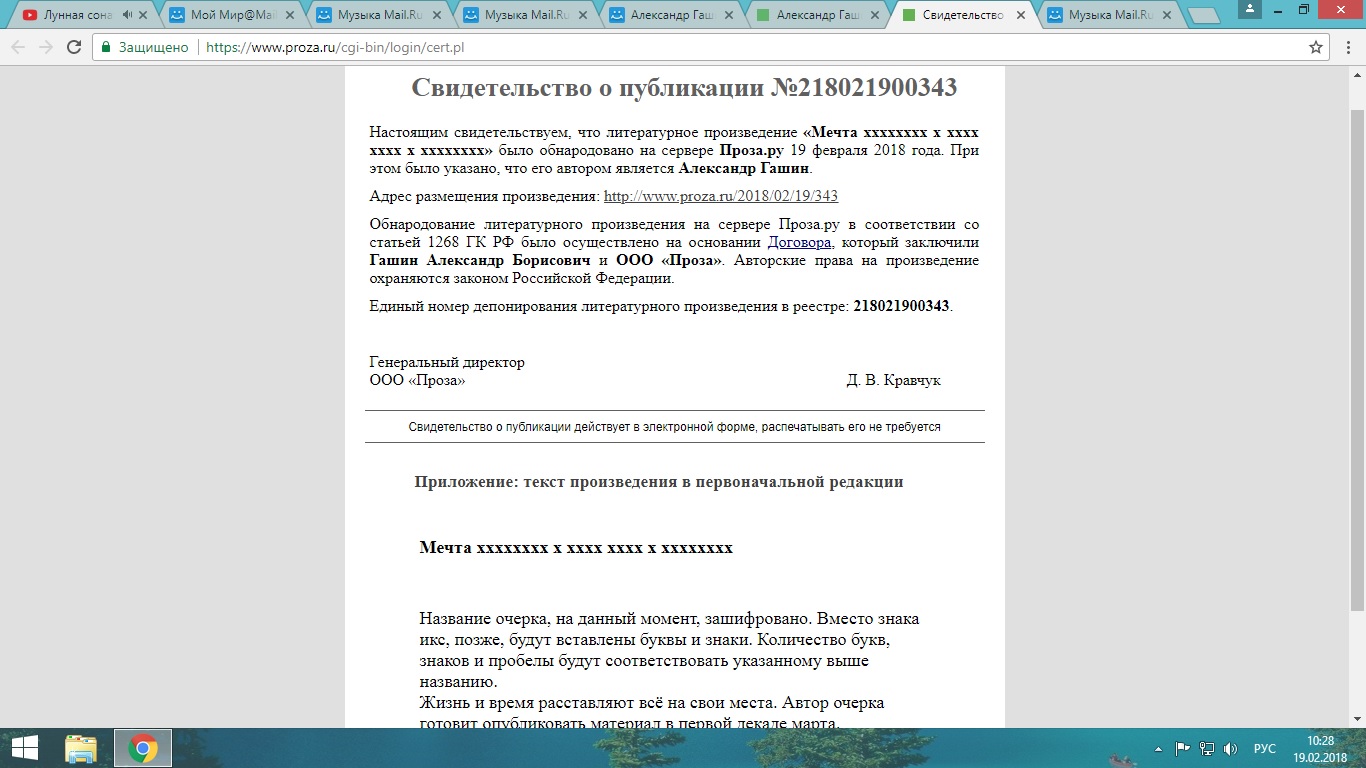Viewport: 1366px width, 768px height.
Task: Click the note Свидетельство о публикации действует в электронной форме
Action: (x=675, y=427)
